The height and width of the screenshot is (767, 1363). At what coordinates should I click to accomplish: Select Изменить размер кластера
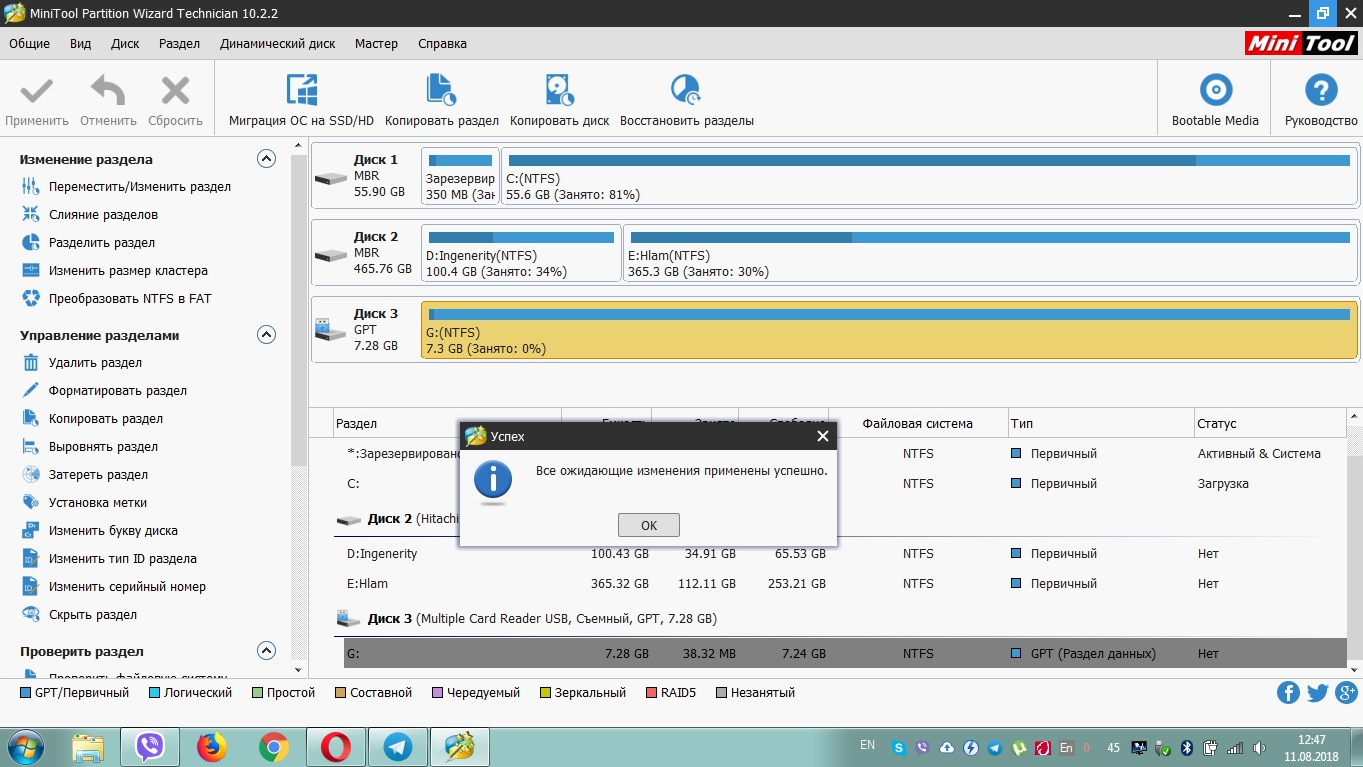click(x=128, y=271)
